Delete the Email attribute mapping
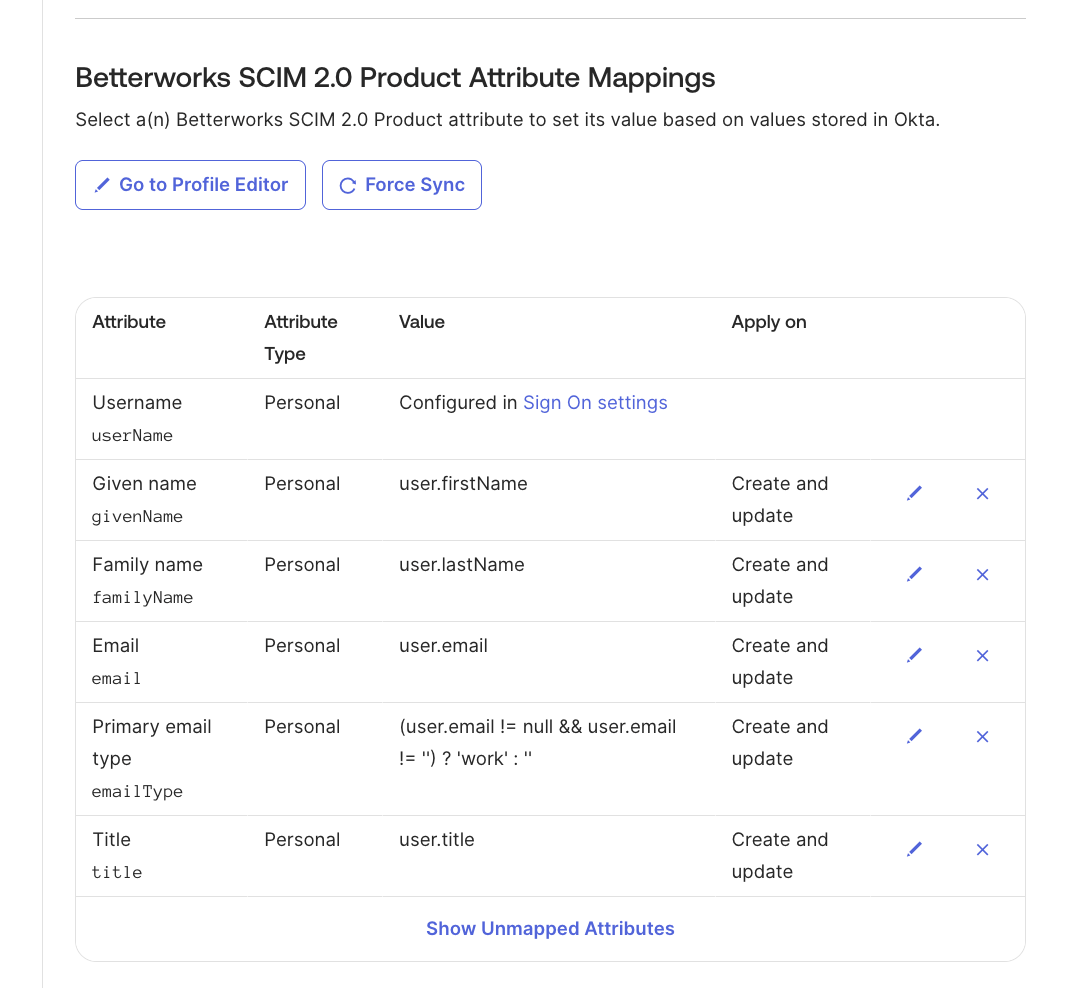The width and height of the screenshot is (1086, 988). click(x=982, y=656)
